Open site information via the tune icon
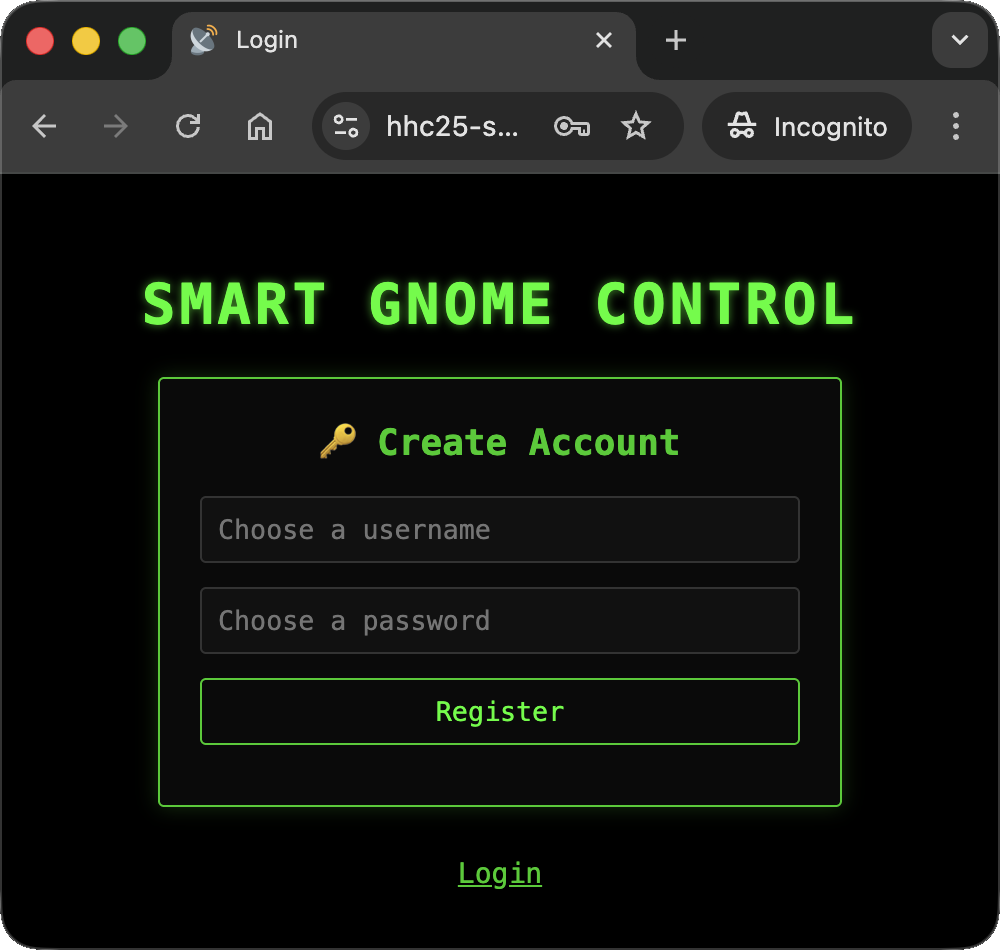This screenshot has width=1000, height=950. coord(345,126)
